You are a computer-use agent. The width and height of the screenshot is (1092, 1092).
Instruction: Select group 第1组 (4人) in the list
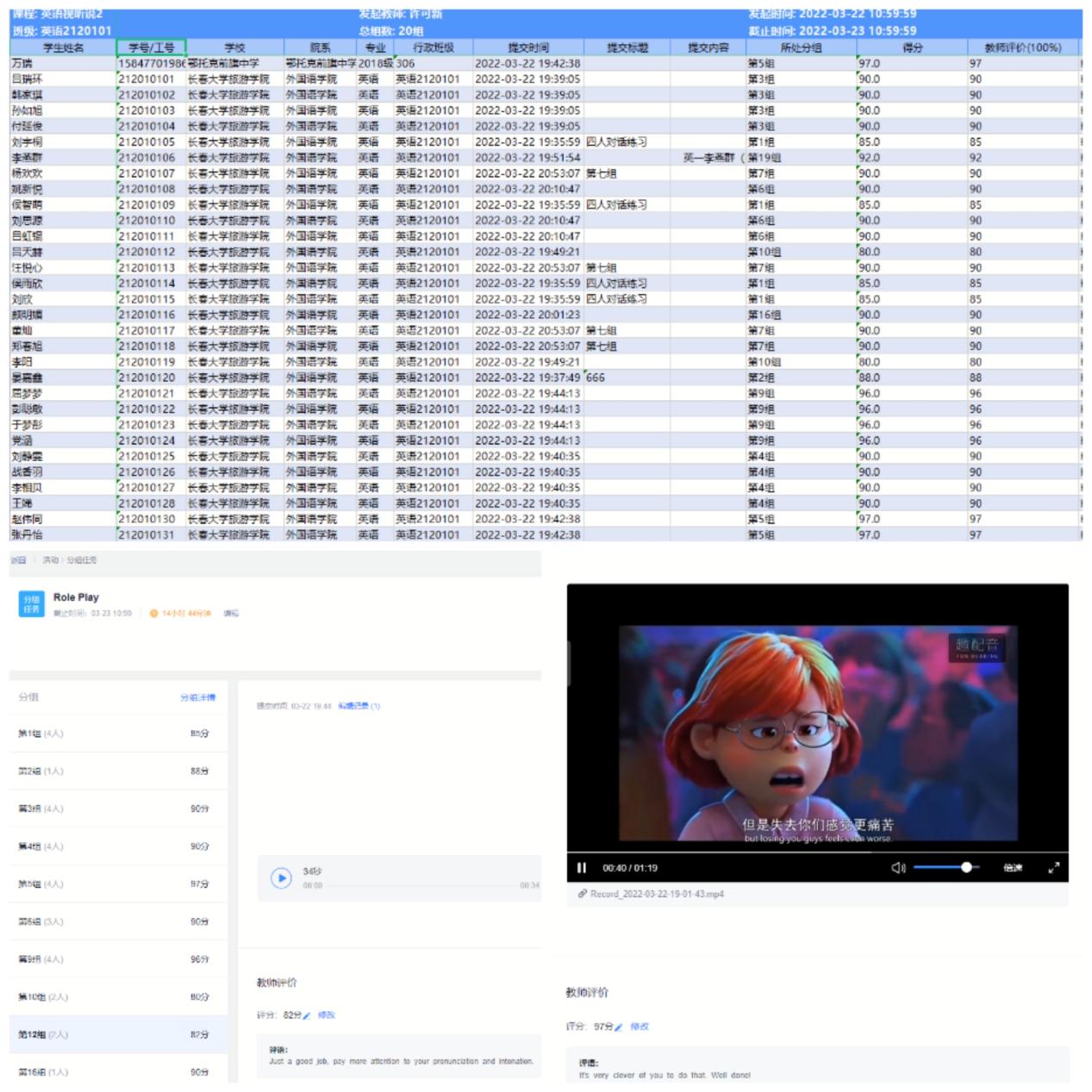[118, 733]
